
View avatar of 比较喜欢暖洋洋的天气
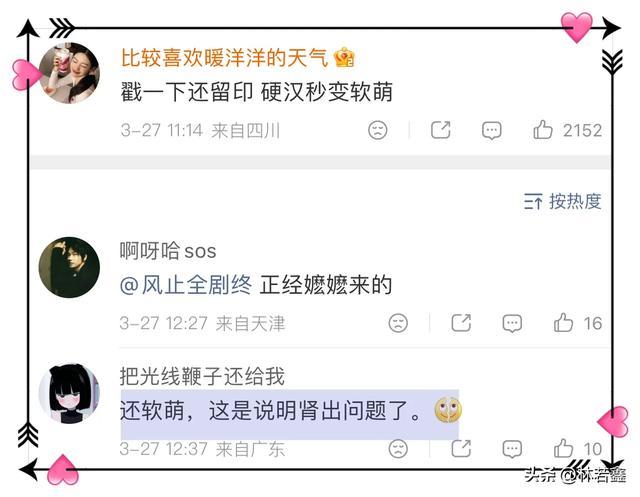pos(69,73)
